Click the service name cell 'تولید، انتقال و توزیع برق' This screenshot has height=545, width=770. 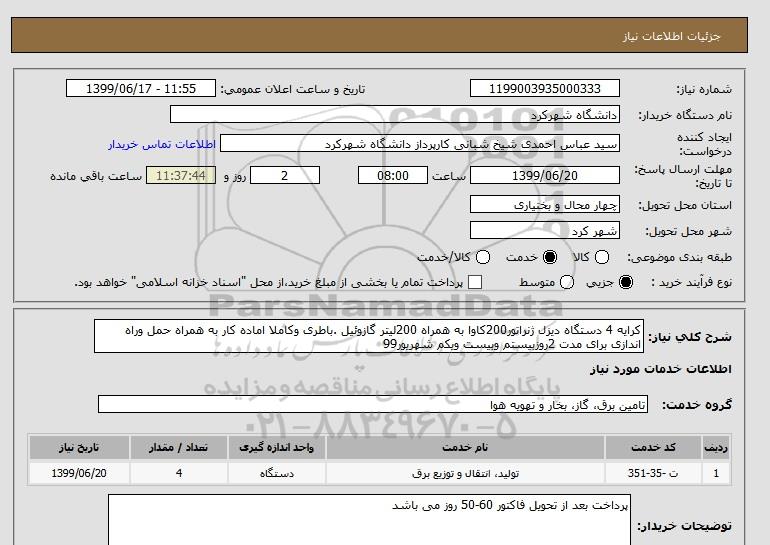point(465,473)
